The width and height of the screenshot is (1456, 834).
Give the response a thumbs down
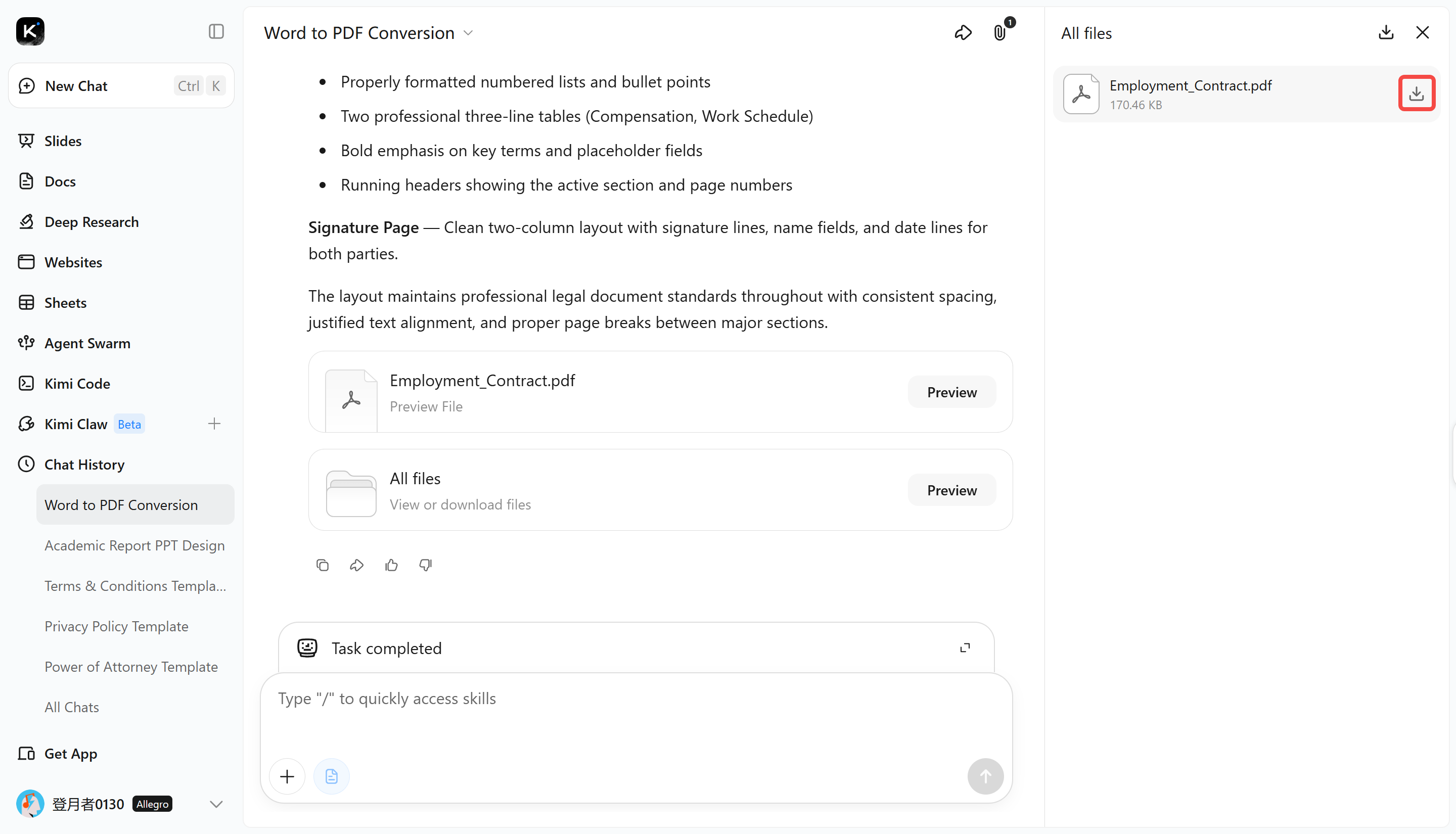tap(426, 566)
